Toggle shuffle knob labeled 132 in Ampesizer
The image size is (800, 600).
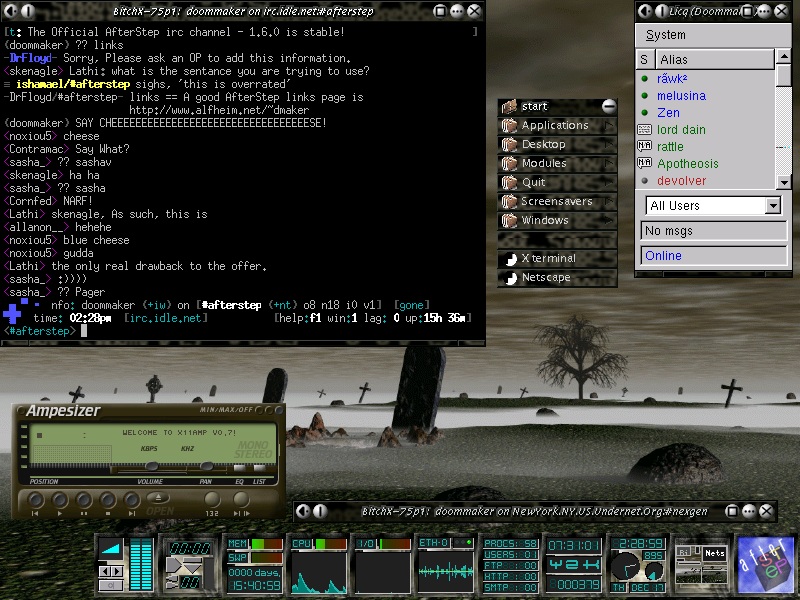click(213, 498)
